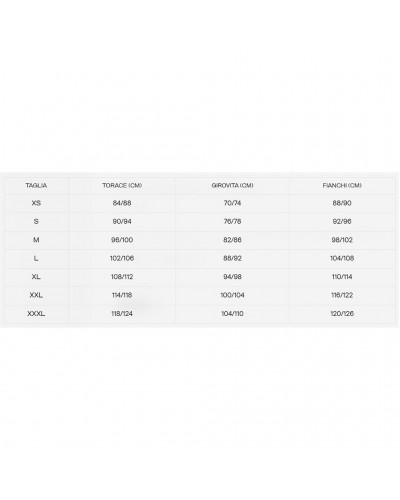The width and height of the screenshot is (400, 500).
Task: Click the M size row label
Action: click(x=36, y=240)
